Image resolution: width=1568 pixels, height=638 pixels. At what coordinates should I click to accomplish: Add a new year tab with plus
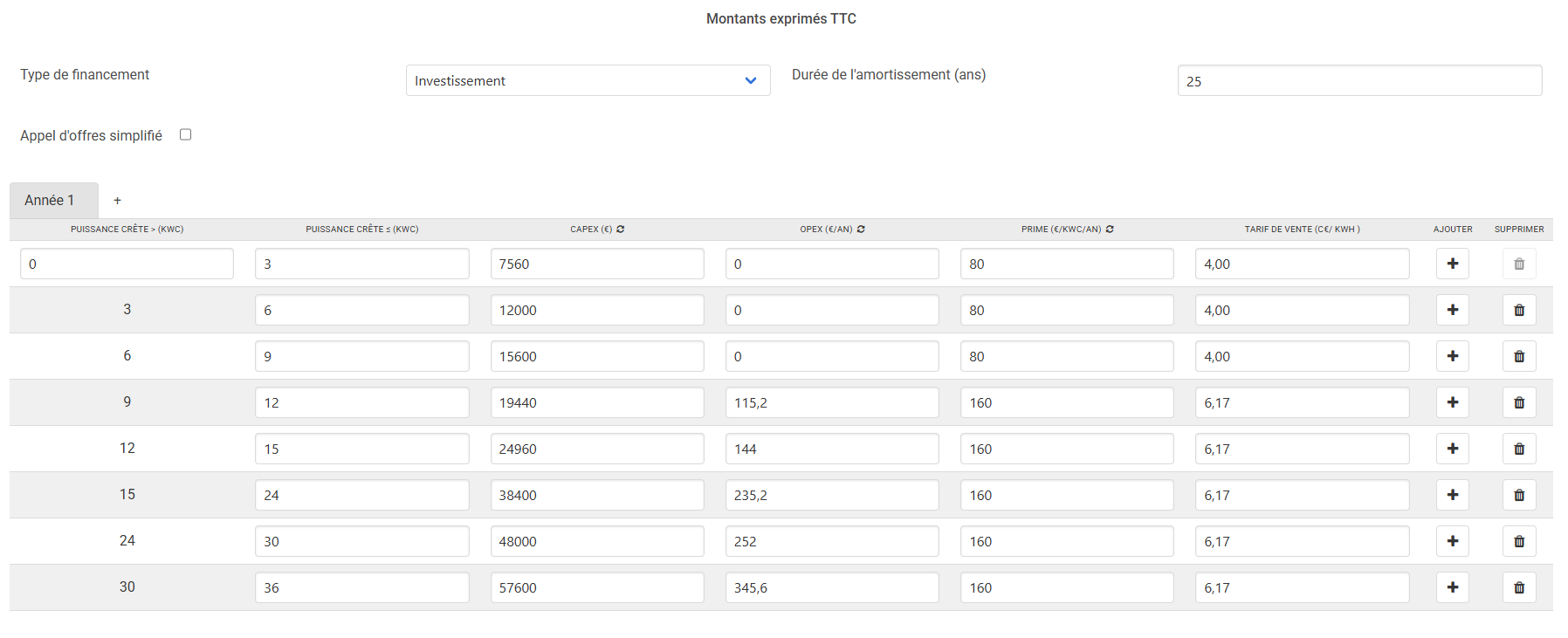[x=117, y=201]
